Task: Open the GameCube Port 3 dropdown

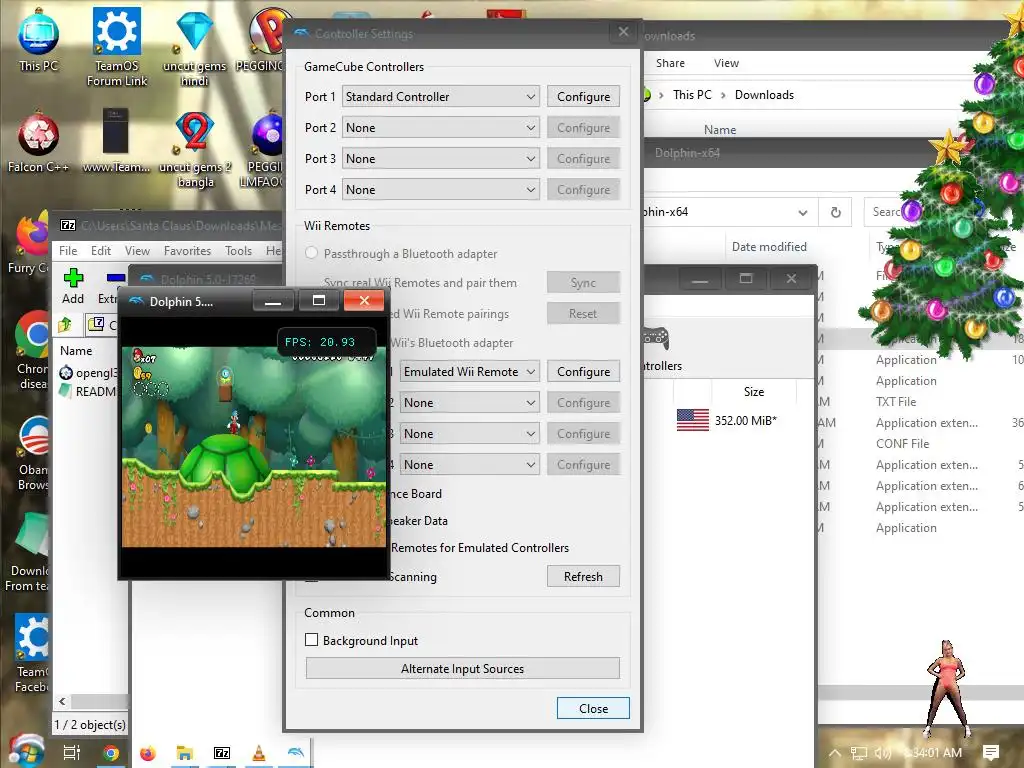Action: click(441, 159)
